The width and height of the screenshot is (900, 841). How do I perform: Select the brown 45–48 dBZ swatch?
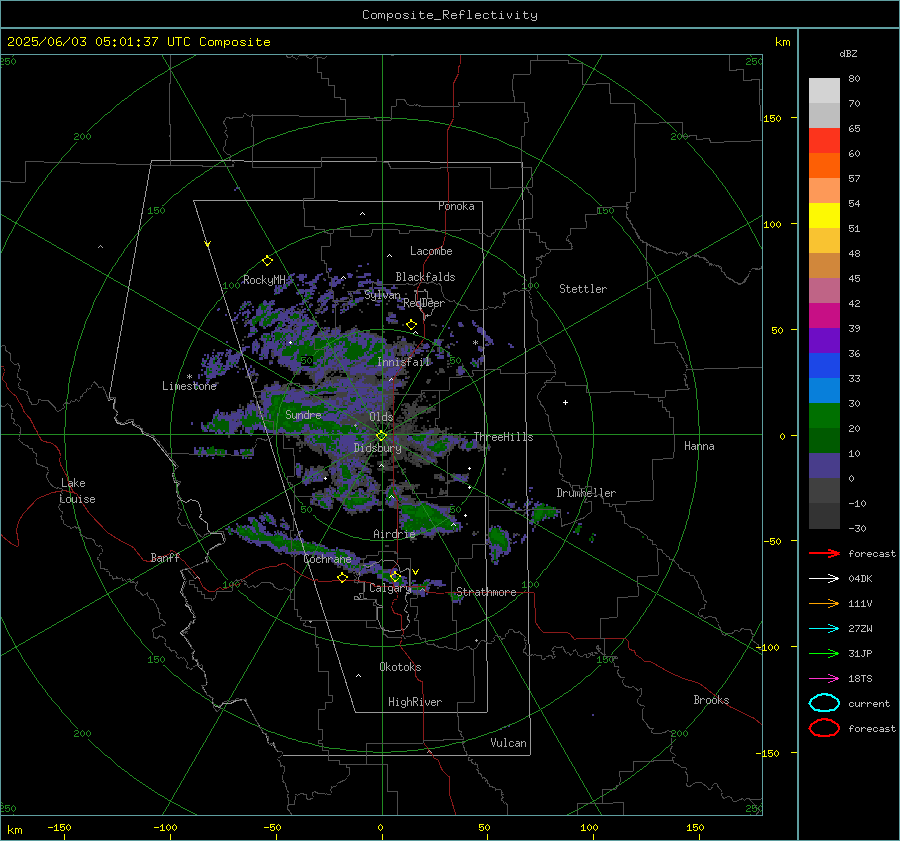tap(824, 265)
